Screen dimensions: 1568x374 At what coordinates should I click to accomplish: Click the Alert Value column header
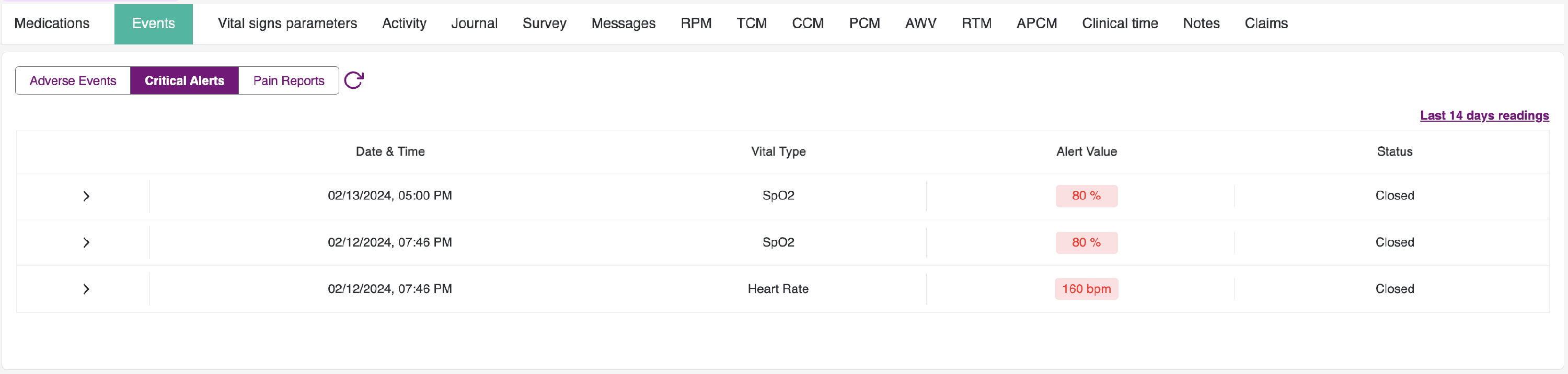click(x=1087, y=151)
